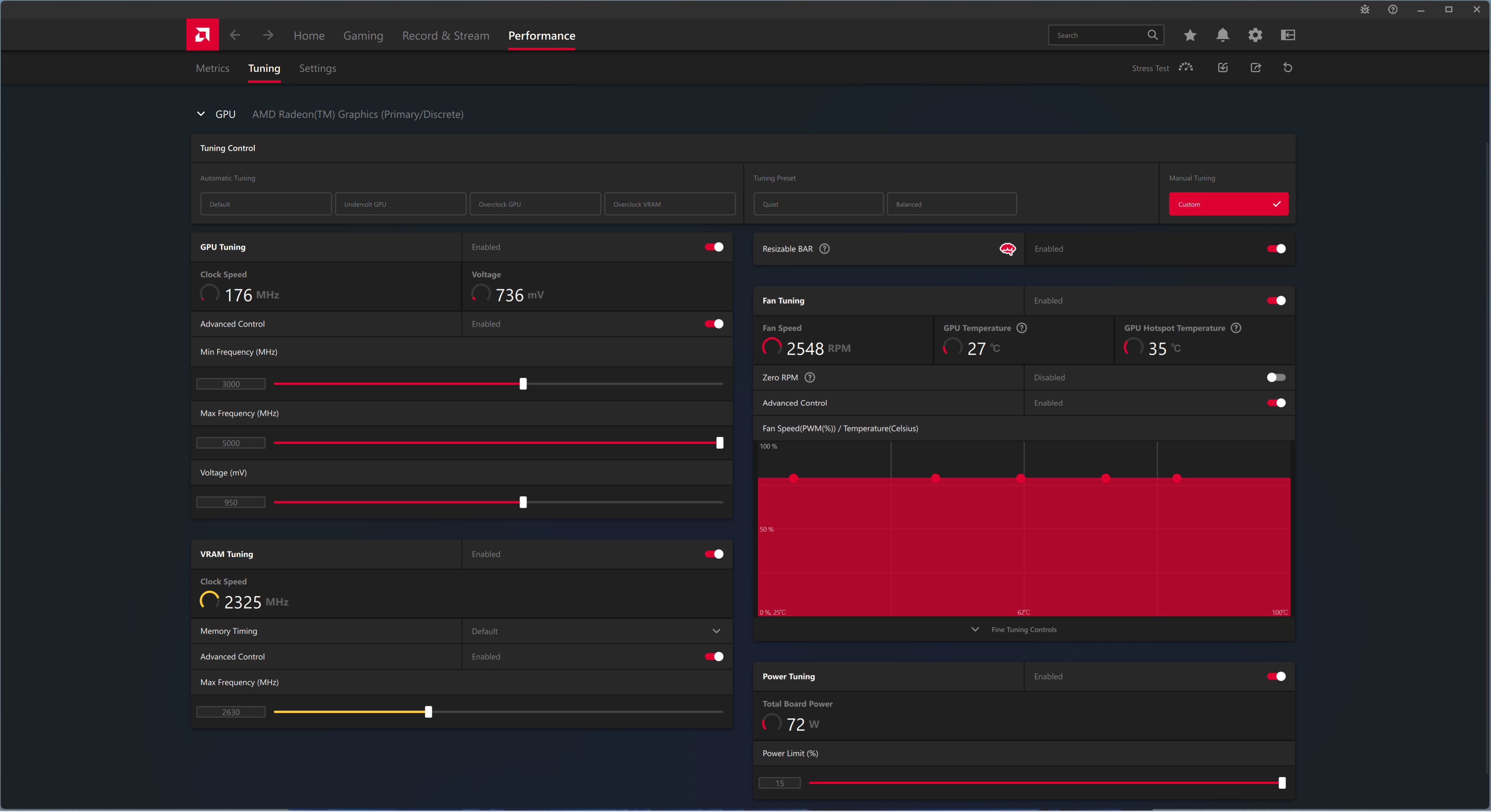The height and width of the screenshot is (812, 1491).
Task: Click the Min Frequency slider handle
Action: pos(523,384)
